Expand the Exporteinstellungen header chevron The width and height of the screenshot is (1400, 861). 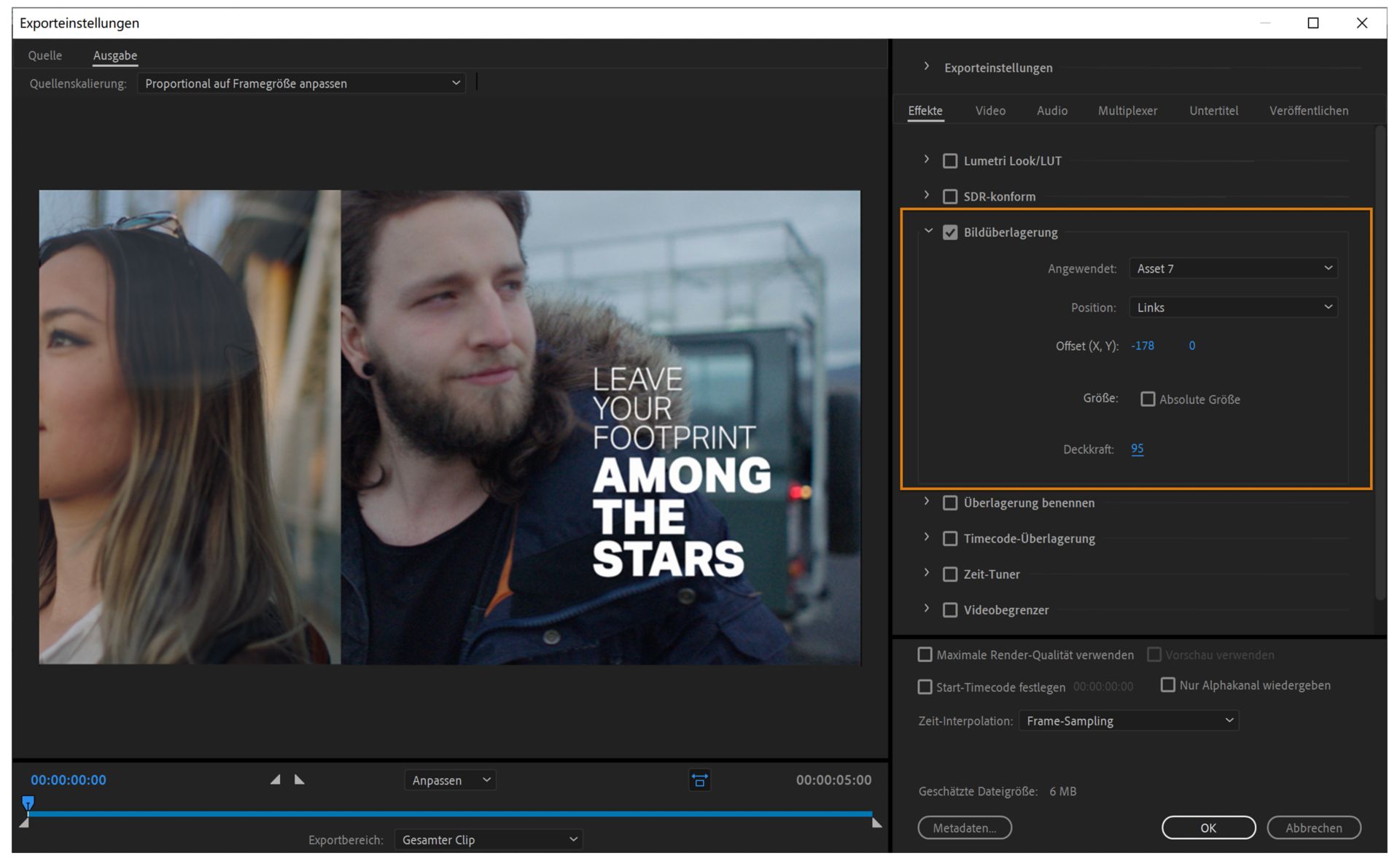[x=926, y=66]
